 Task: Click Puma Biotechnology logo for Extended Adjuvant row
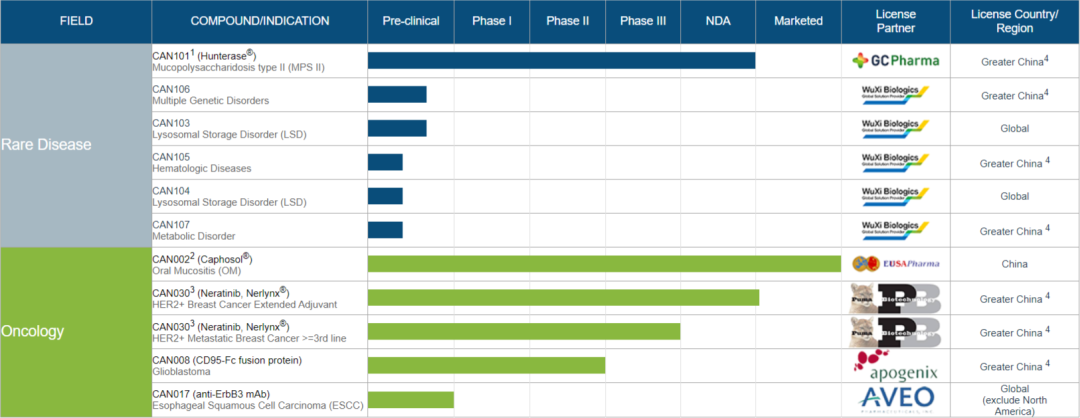pyautogui.click(x=895, y=298)
